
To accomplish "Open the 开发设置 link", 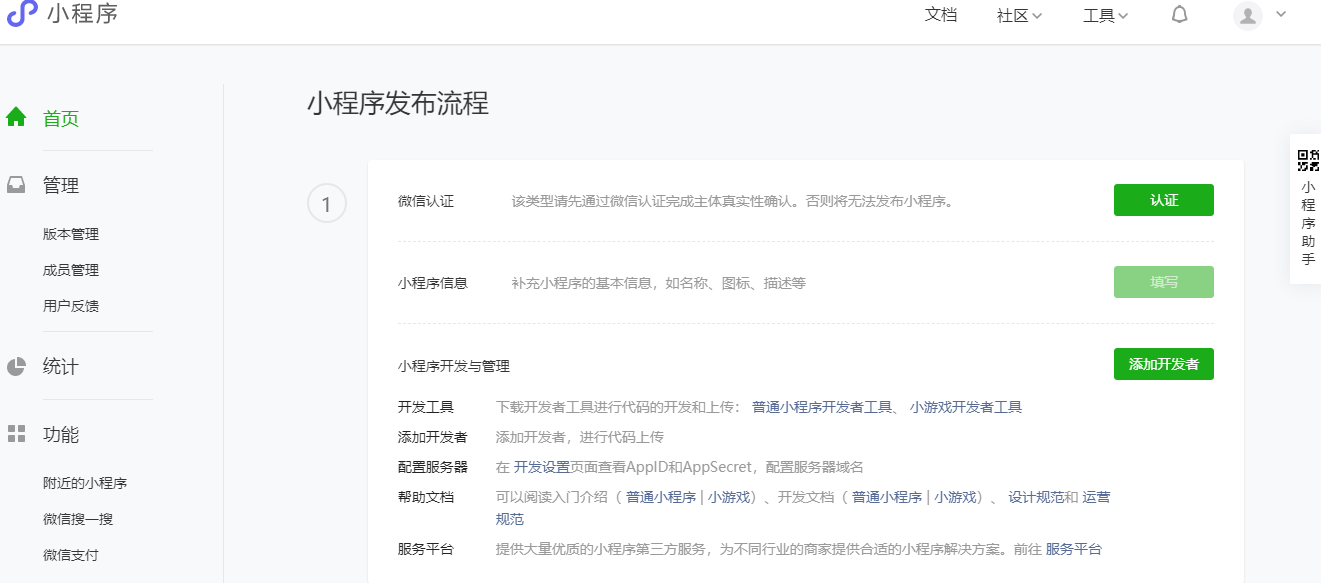I will click(542, 467).
